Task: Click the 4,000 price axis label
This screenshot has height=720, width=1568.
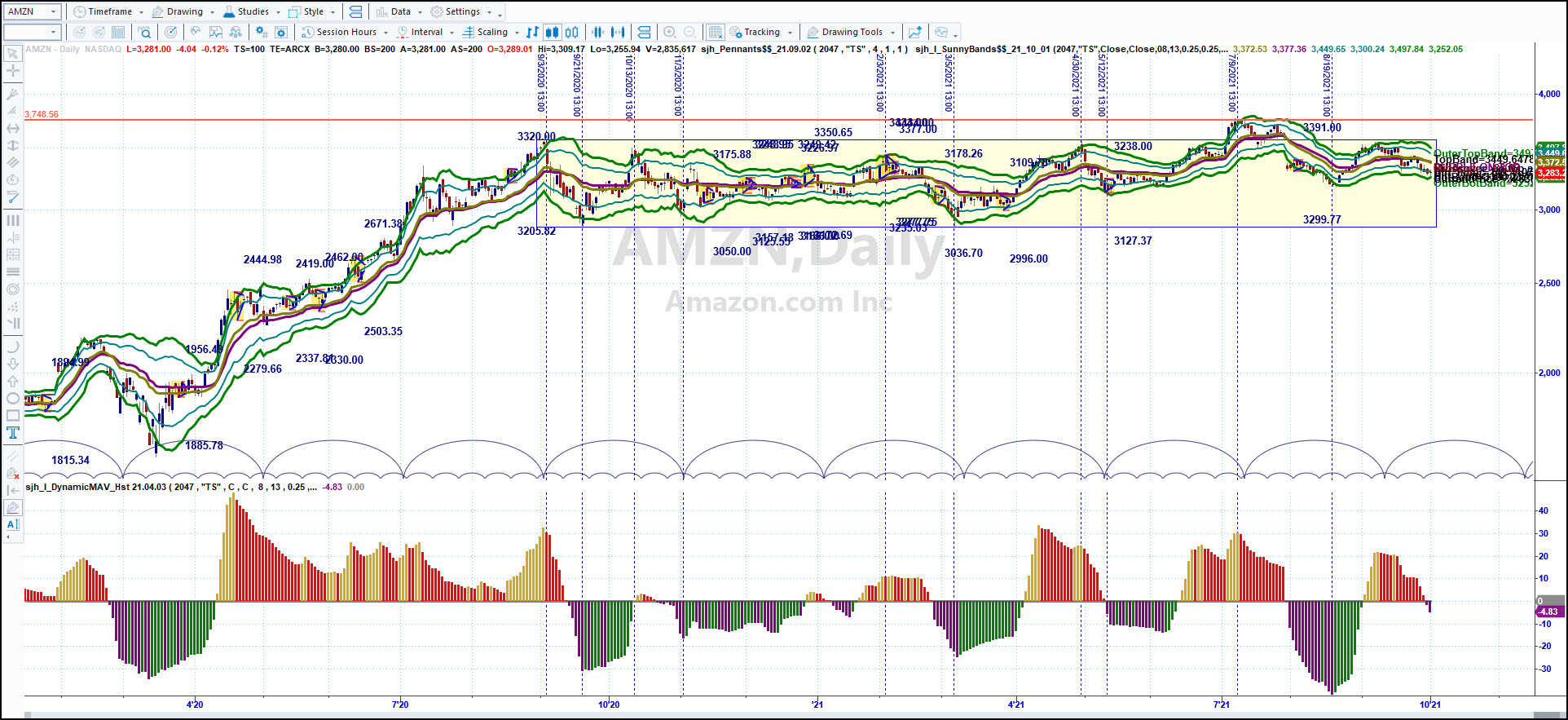Action: 1549,94
